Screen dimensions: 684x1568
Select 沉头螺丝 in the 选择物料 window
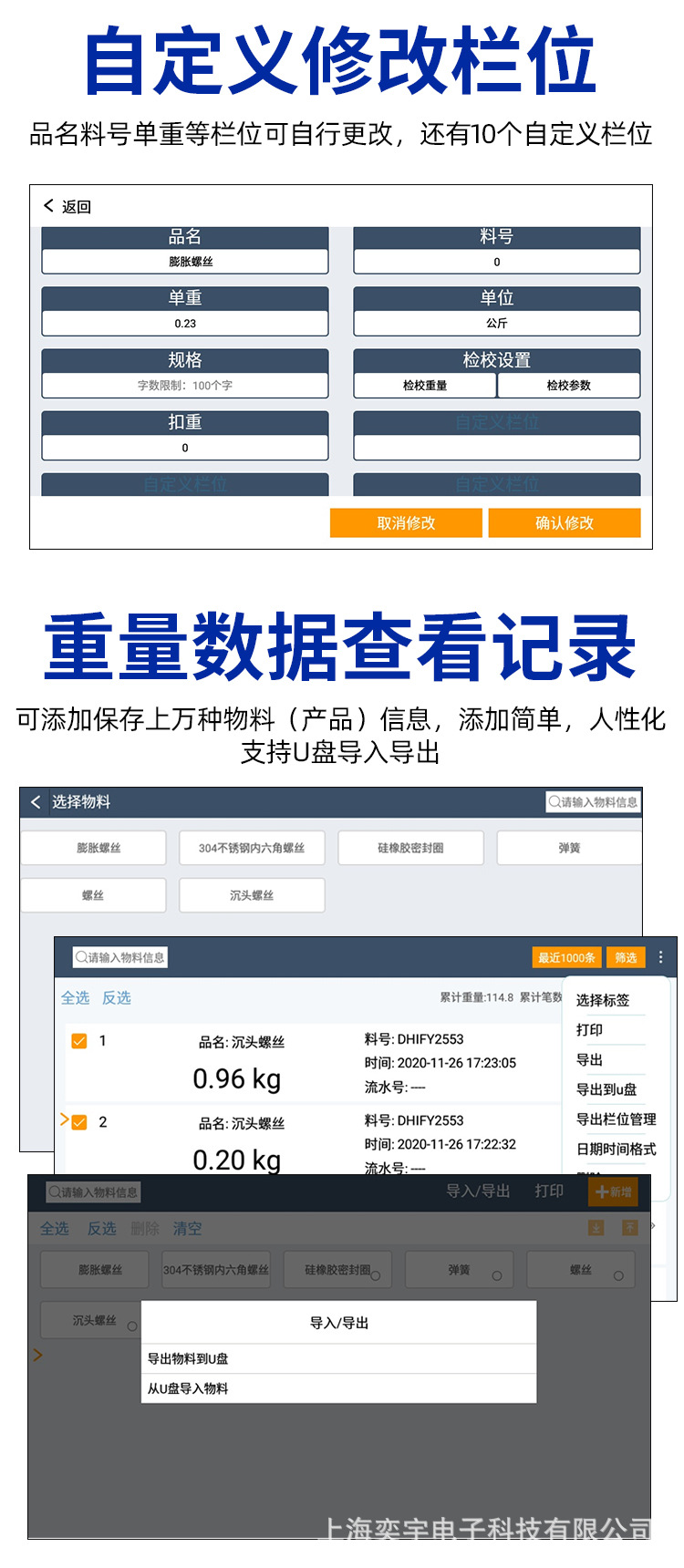(x=252, y=895)
